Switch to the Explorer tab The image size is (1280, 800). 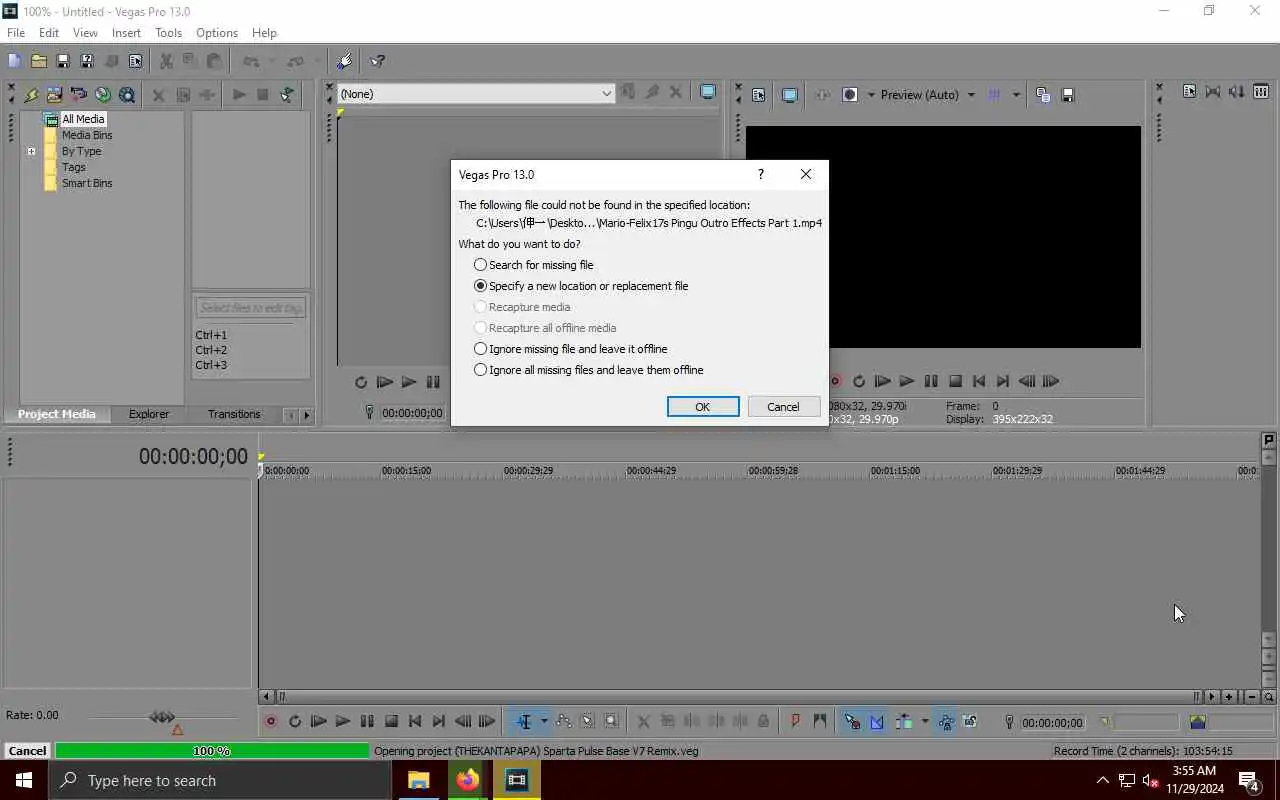(x=149, y=414)
